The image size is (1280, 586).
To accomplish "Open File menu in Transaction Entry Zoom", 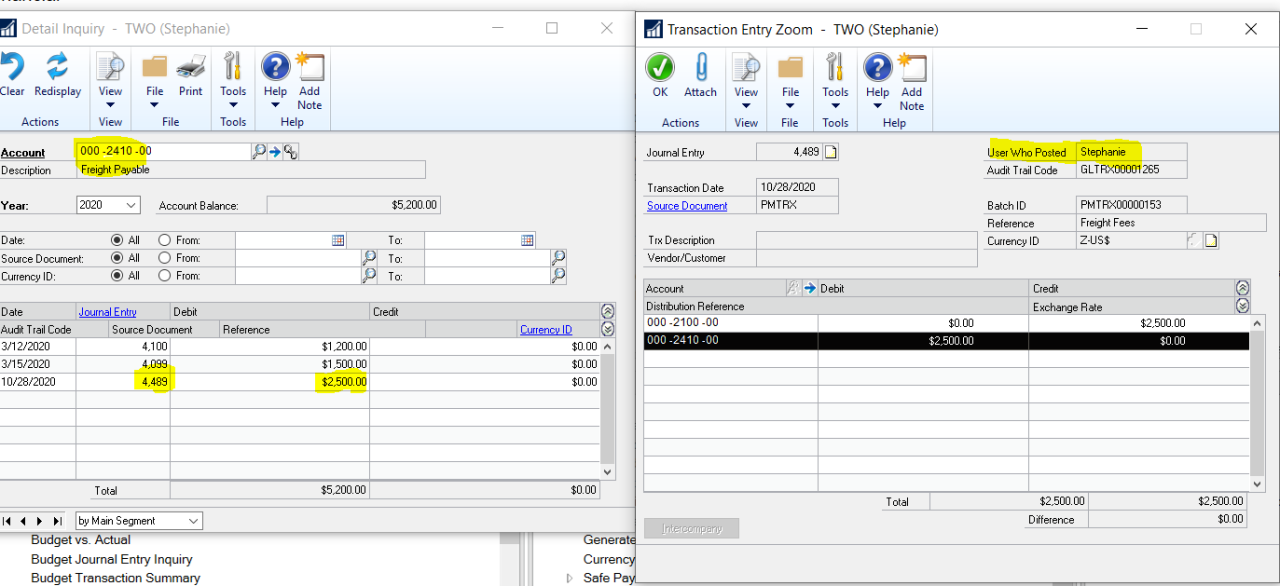I will [790, 78].
